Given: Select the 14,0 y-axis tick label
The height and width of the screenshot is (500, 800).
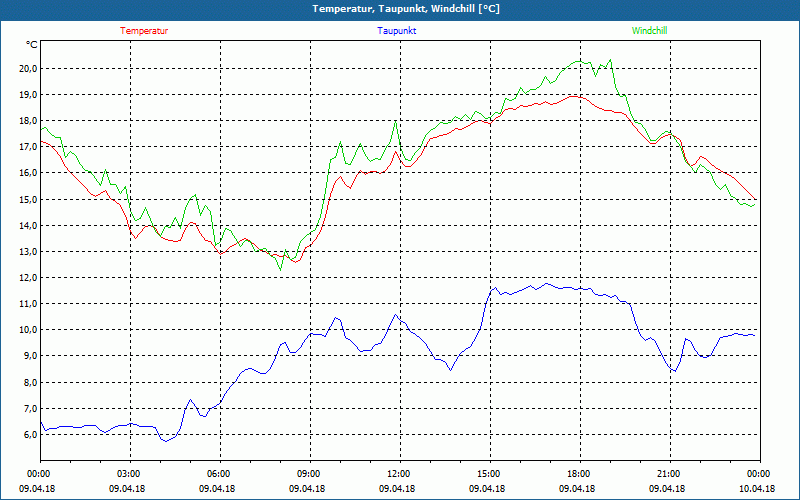Looking at the screenshot, I should 26,226.
